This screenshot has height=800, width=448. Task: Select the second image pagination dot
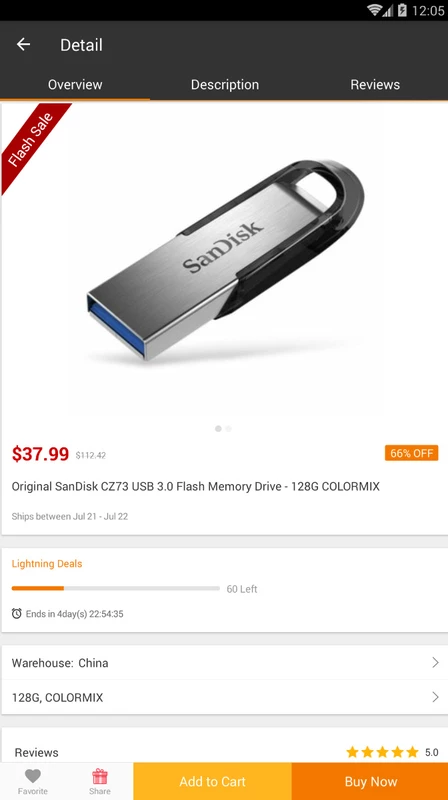(229, 429)
